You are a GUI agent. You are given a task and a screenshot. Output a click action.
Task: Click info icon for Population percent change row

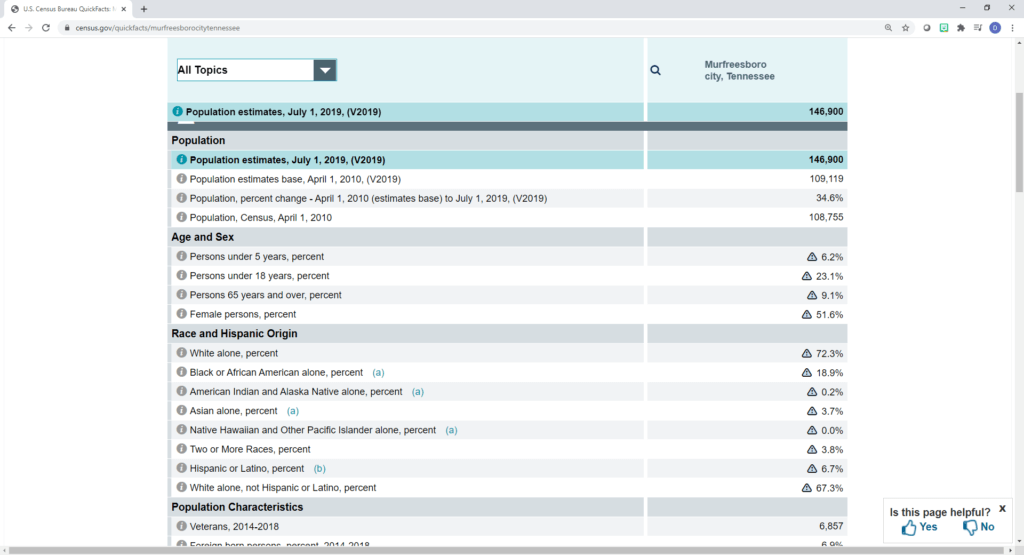182,197
